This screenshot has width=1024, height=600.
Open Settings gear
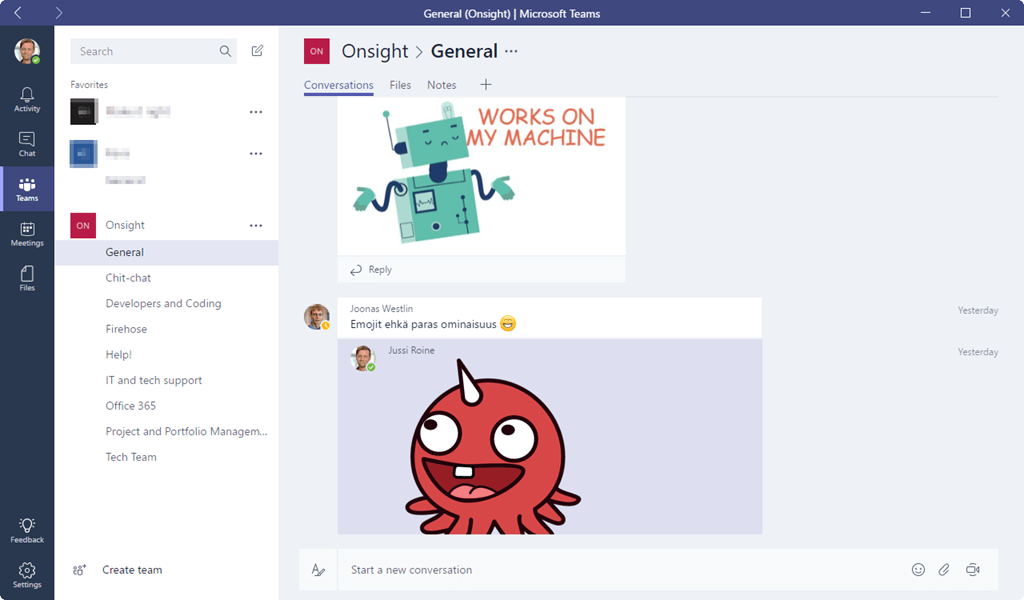[x=27, y=575]
